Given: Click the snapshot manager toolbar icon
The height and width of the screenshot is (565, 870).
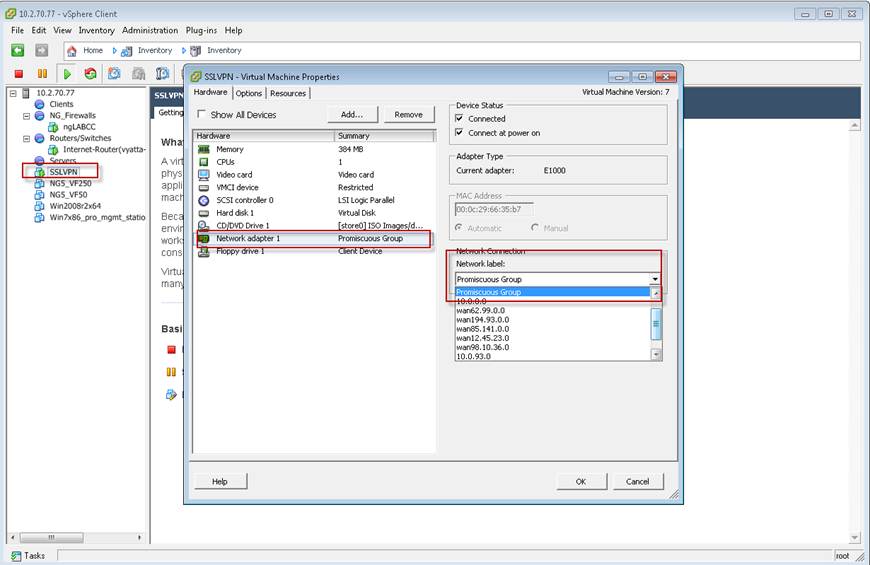Looking at the screenshot, I should [162, 73].
